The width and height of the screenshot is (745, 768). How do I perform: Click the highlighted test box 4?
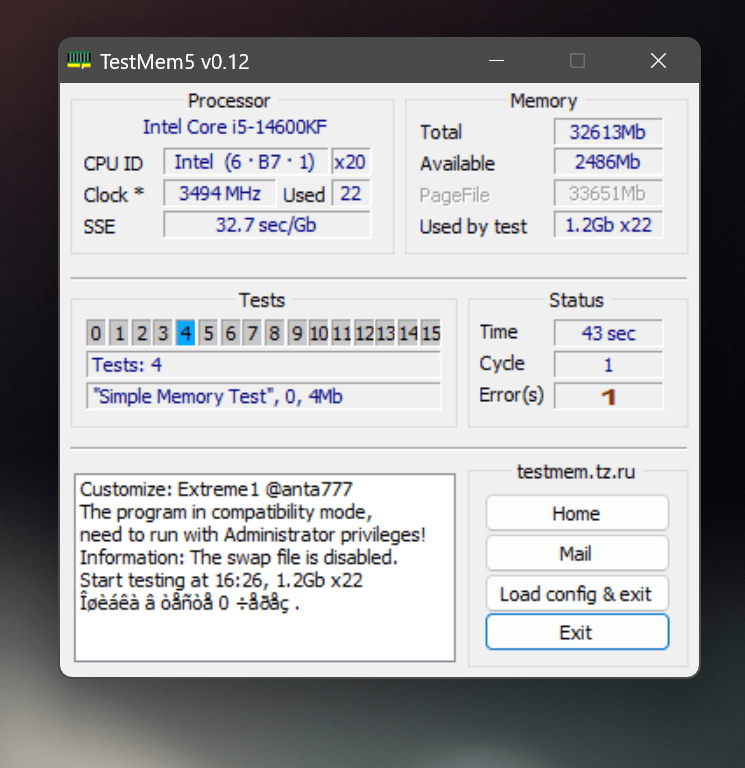click(186, 333)
